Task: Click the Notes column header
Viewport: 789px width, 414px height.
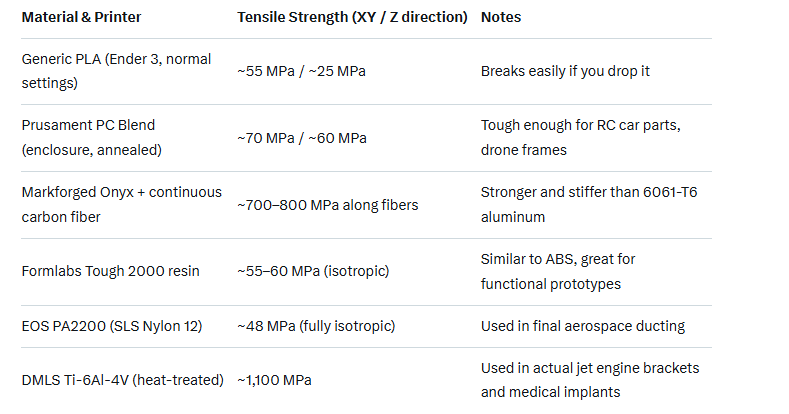Action: tap(501, 18)
